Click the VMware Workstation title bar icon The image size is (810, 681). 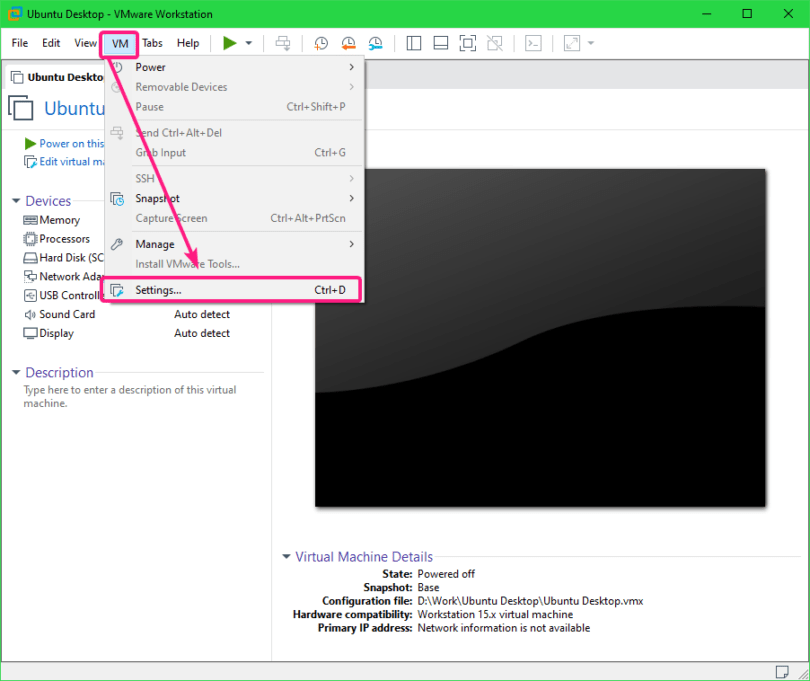14,13
